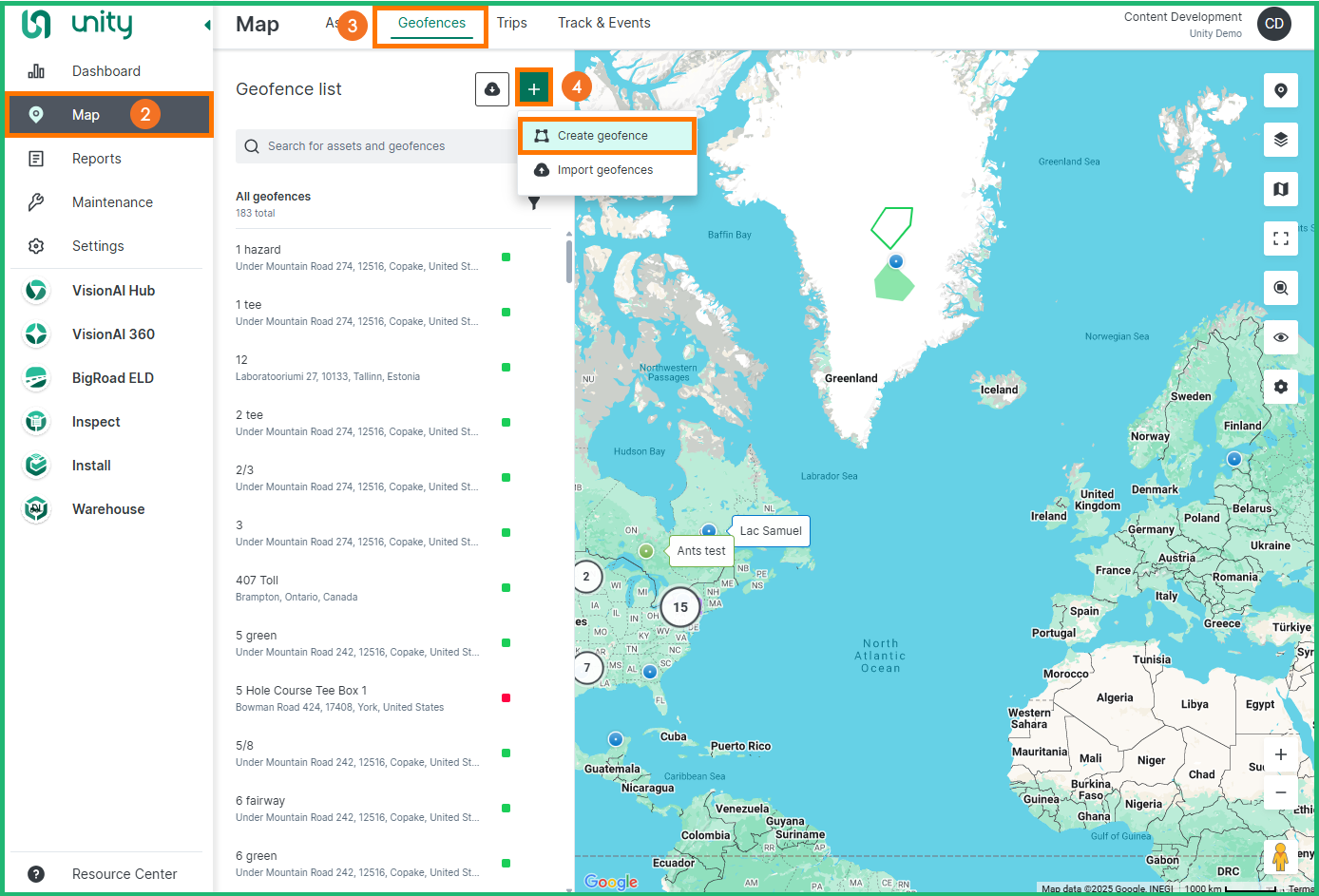Open Resource Center link
Screen dimensions: 1319x896
coord(124,874)
